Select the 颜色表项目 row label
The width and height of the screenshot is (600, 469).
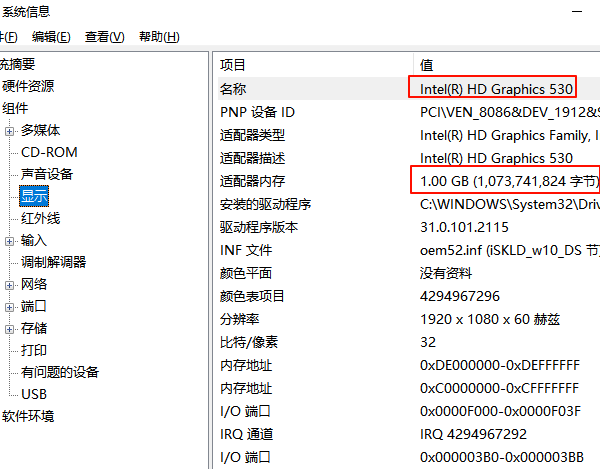point(252,296)
